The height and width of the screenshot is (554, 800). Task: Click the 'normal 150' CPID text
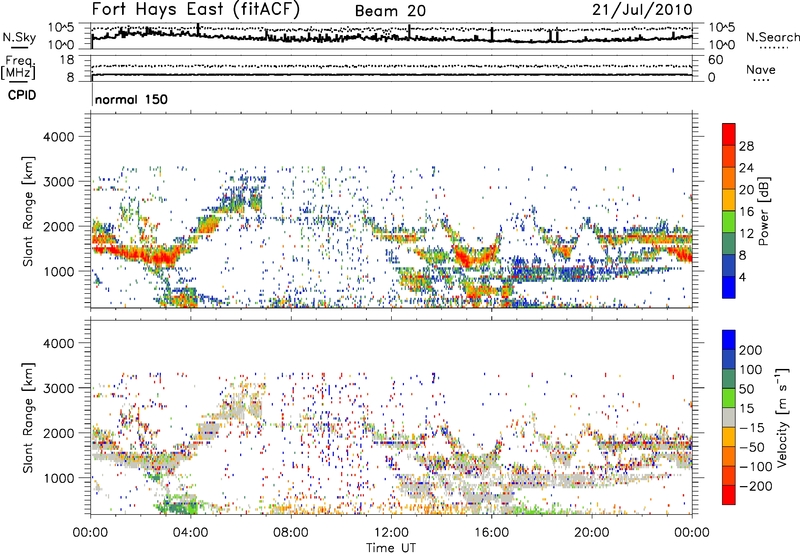(x=131, y=99)
